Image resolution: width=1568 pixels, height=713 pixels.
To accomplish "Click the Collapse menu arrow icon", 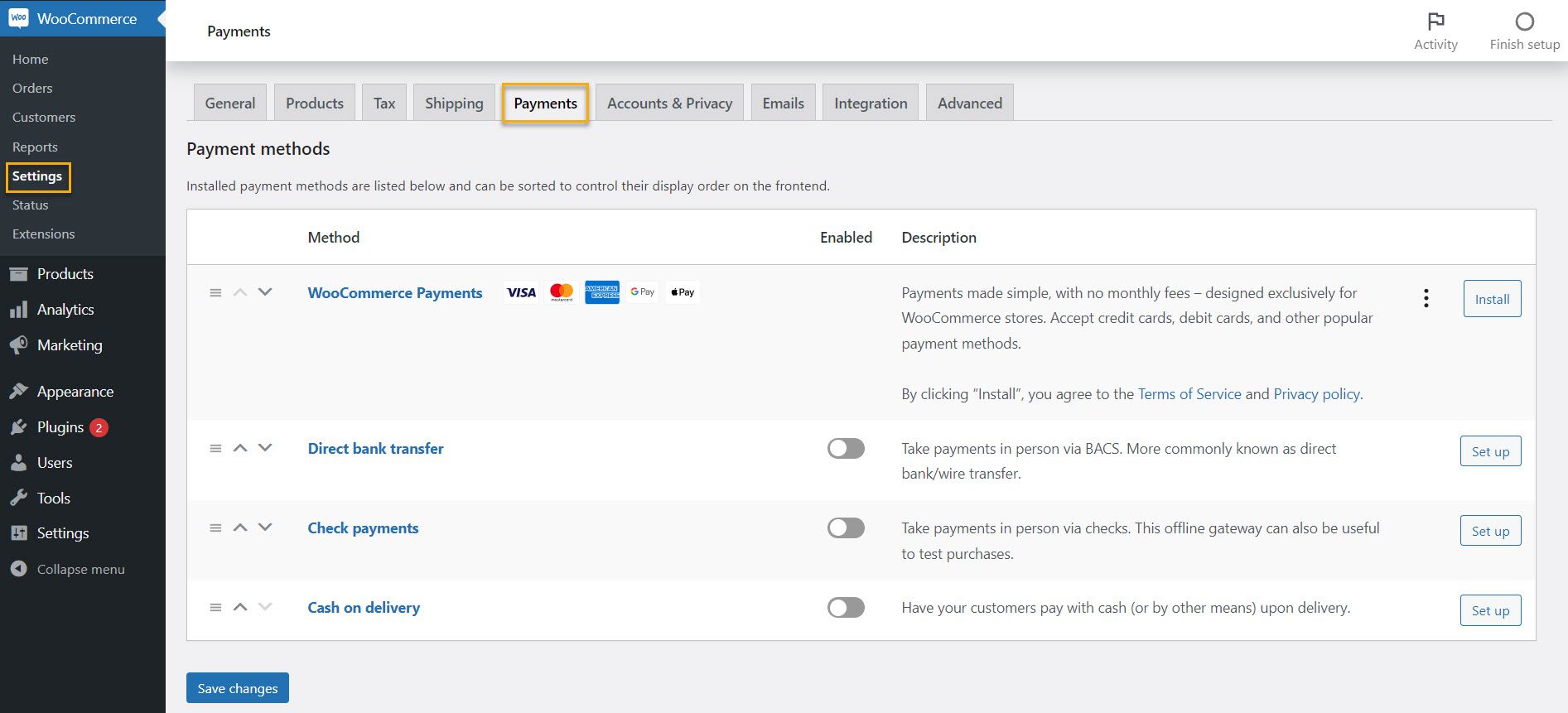I will pyautogui.click(x=18, y=569).
